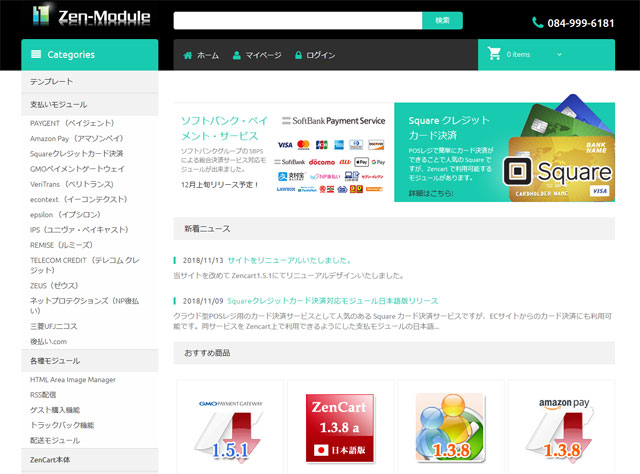Open Amazon Pay（アマゾンペイ）category link
The height and width of the screenshot is (474, 640).
pos(77,138)
